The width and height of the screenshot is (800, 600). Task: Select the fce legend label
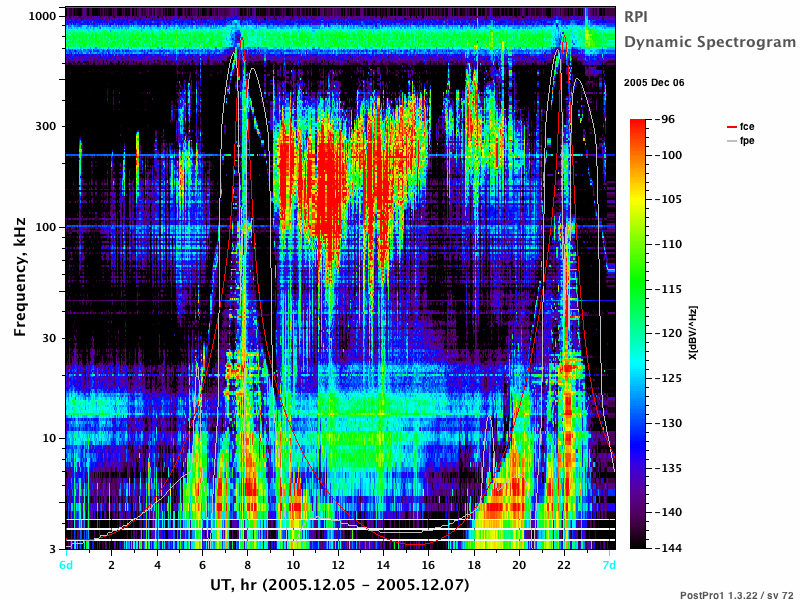click(747, 127)
